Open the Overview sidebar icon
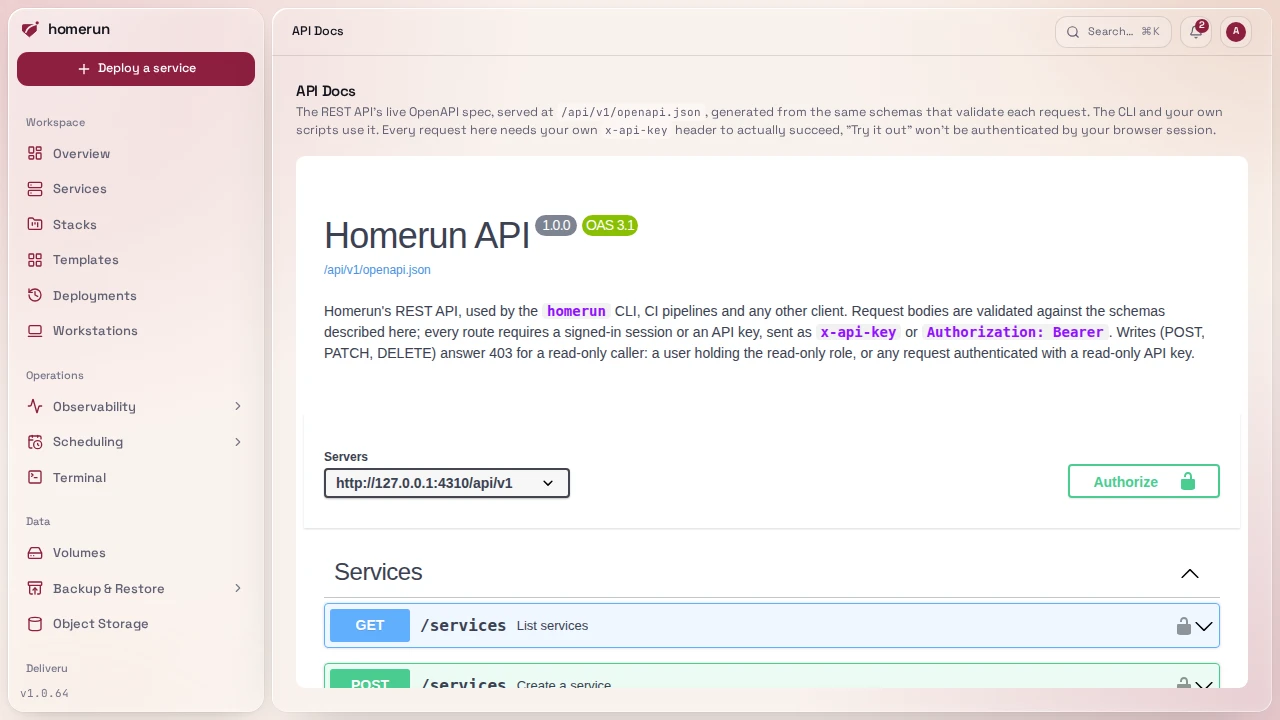Image resolution: width=1280 pixels, height=720 pixels. 35,154
